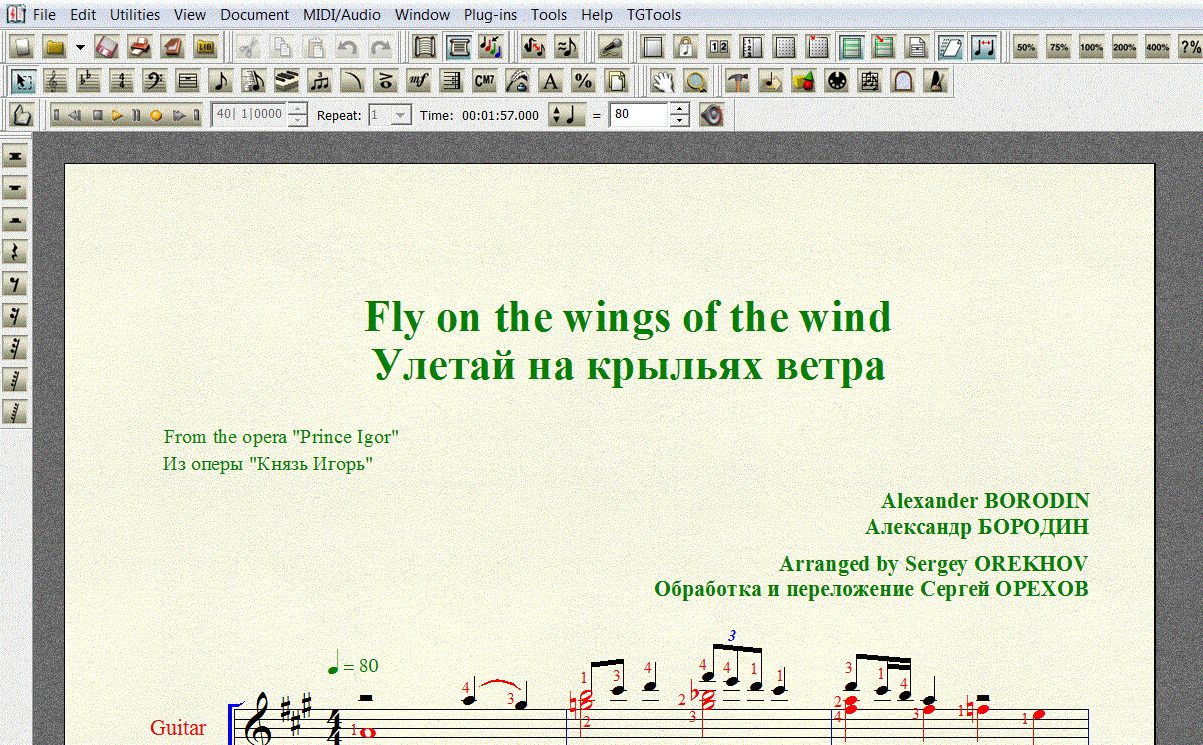1203x745 pixels.
Task: Click the Text tool letter A icon
Action: pos(550,81)
